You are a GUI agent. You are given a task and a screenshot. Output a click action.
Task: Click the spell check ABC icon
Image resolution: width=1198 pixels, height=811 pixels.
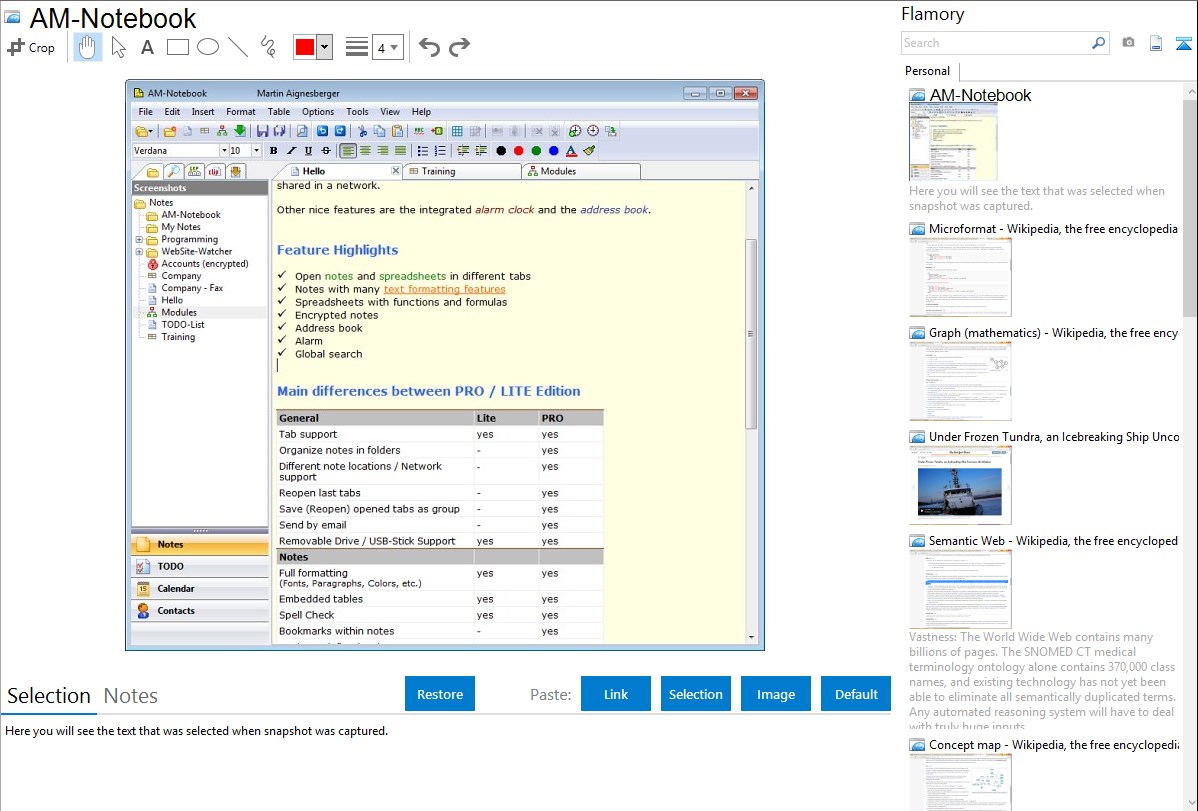click(419, 131)
